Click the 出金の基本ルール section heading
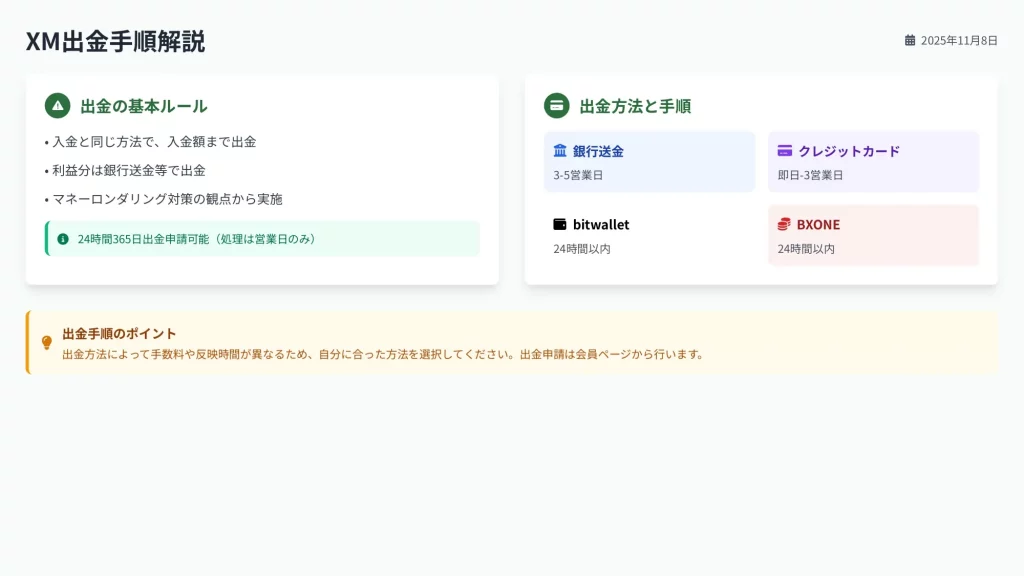1024x576 pixels. (144, 106)
